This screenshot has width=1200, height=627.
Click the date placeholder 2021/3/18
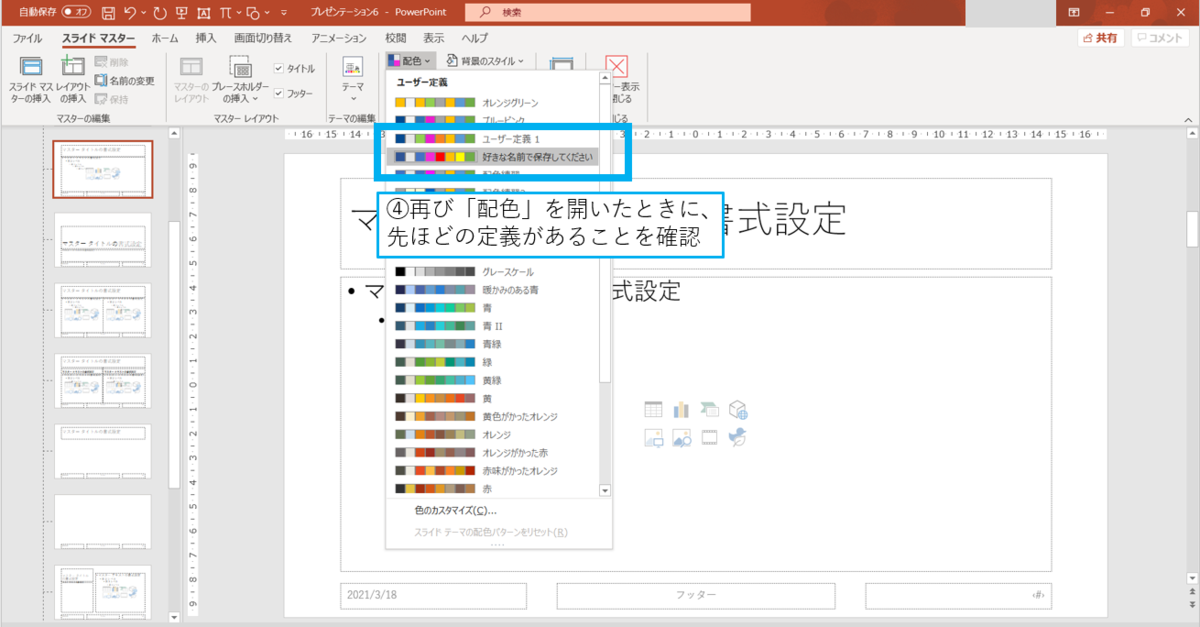click(433, 594)
